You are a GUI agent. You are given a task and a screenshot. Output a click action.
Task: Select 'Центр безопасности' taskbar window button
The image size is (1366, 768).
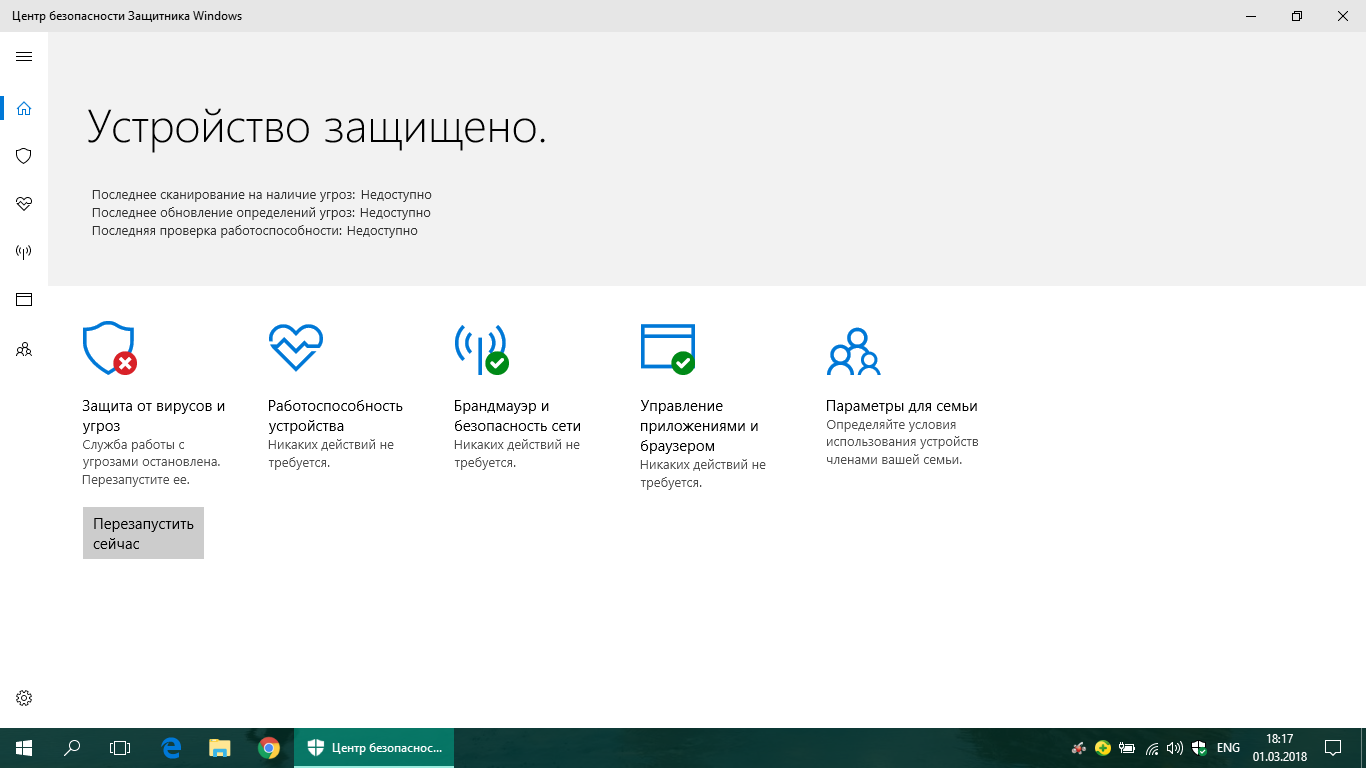374,748
